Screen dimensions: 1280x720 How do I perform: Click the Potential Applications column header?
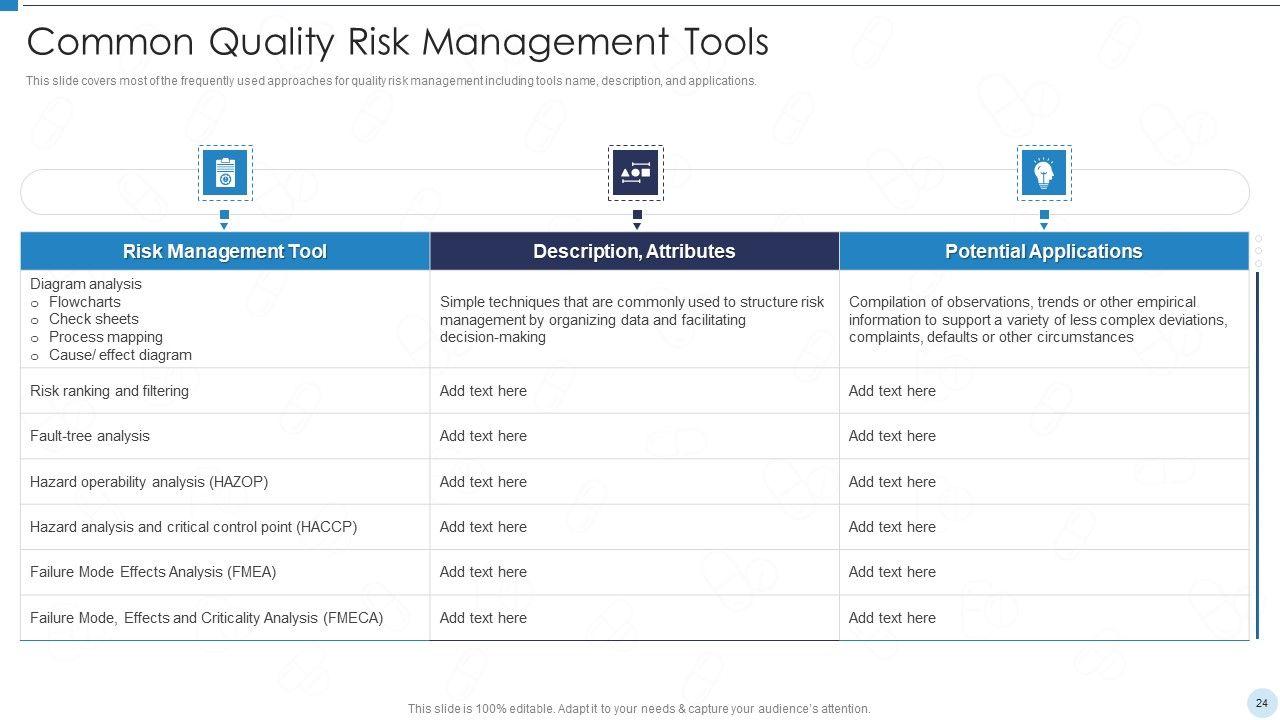pyautogui.click(x=1043, y=252)
